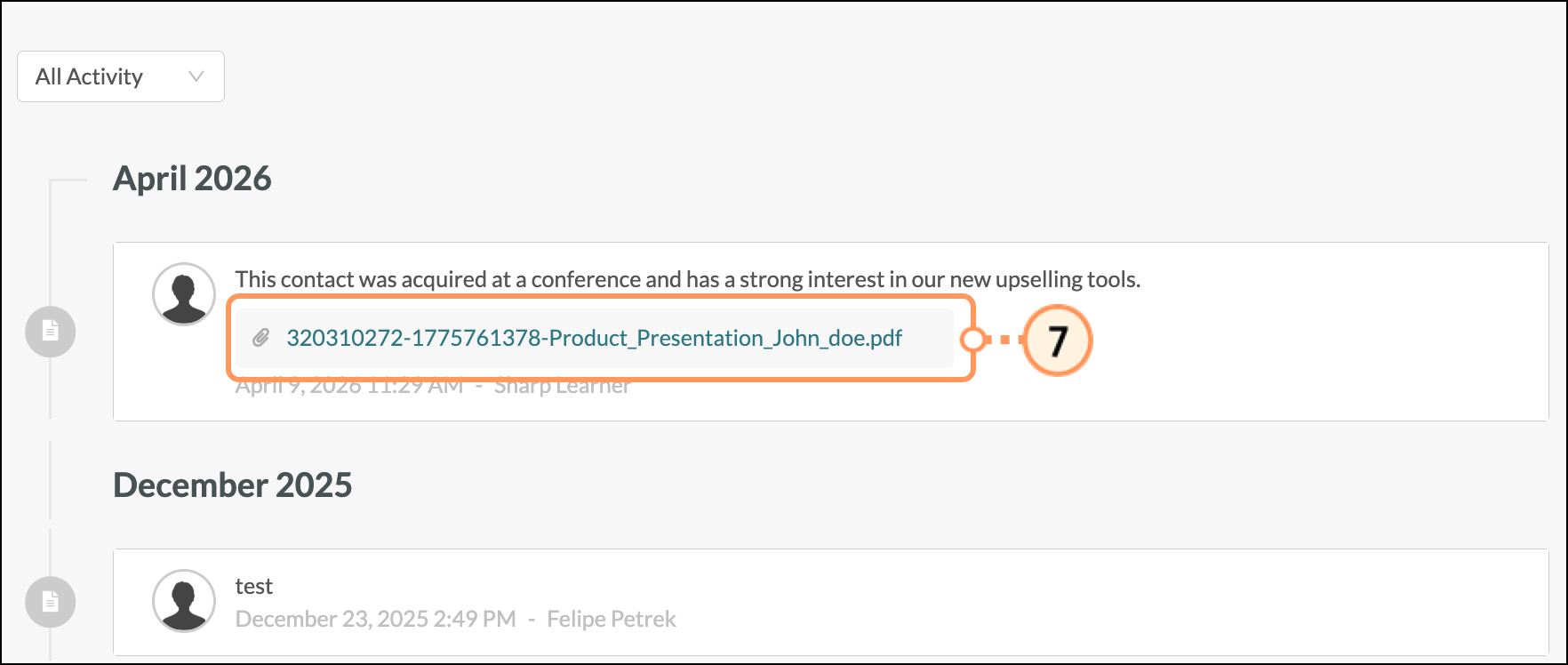Click the Sharp Learner name label

563,384
